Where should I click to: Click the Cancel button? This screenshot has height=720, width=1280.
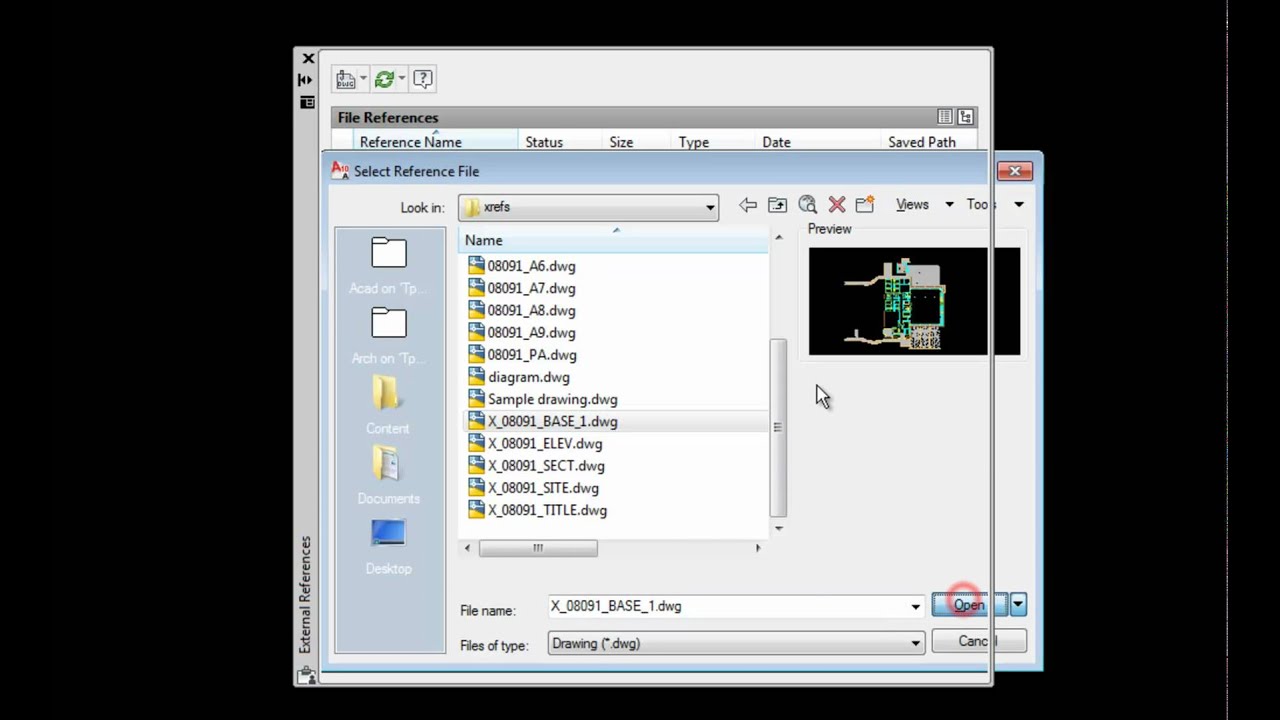point(978,642)
